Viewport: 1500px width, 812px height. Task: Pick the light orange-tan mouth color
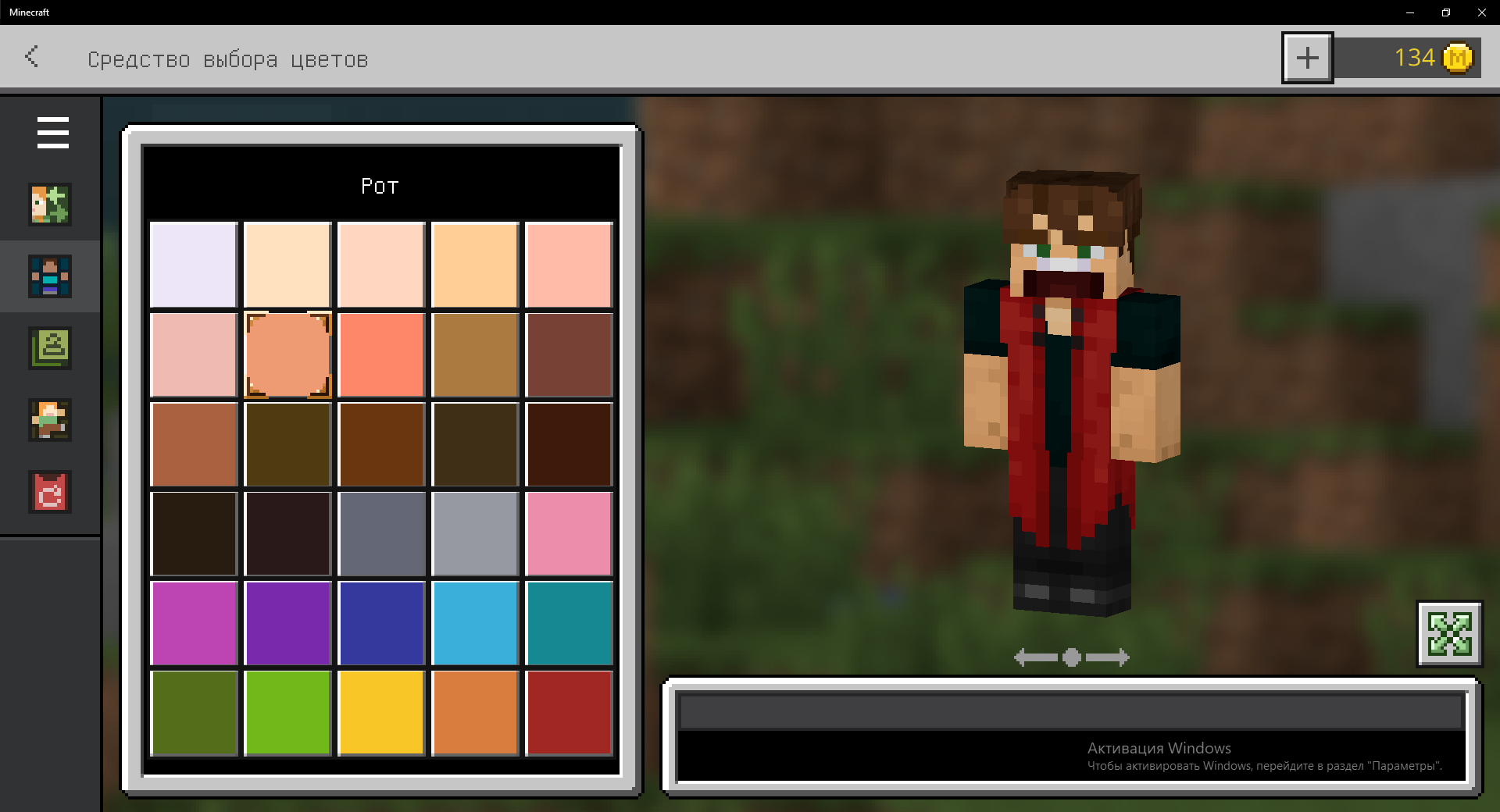475,265
